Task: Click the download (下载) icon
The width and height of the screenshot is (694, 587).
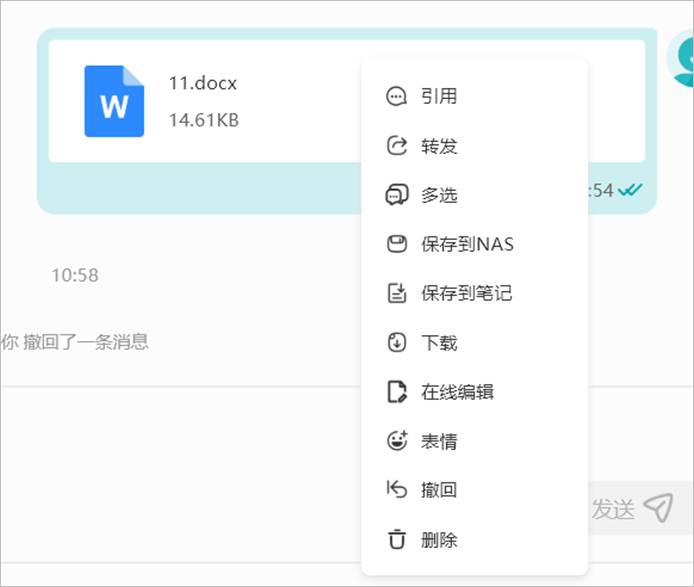Action: (397, 342)
